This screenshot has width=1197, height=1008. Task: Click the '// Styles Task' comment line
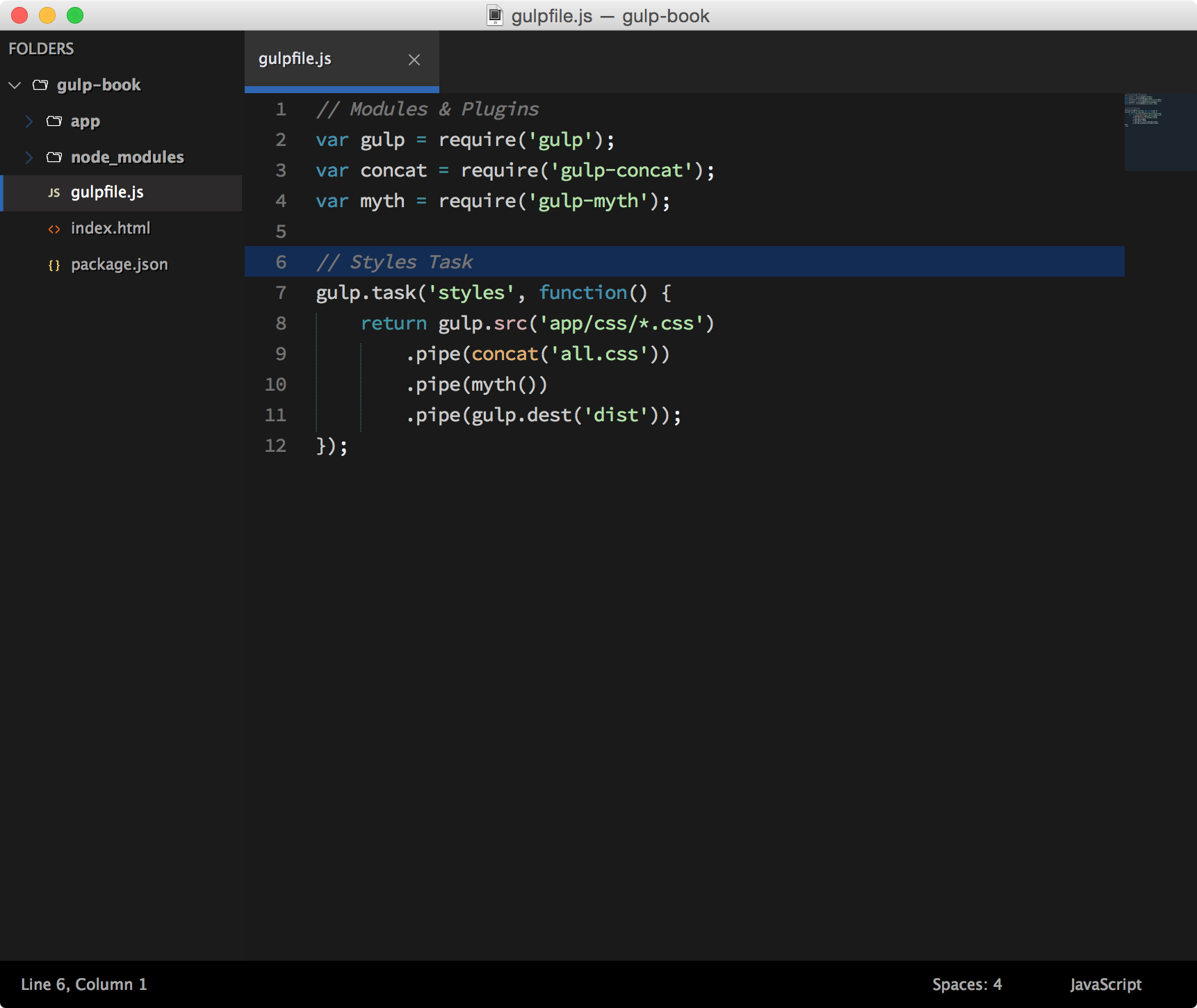coord(394,262)
